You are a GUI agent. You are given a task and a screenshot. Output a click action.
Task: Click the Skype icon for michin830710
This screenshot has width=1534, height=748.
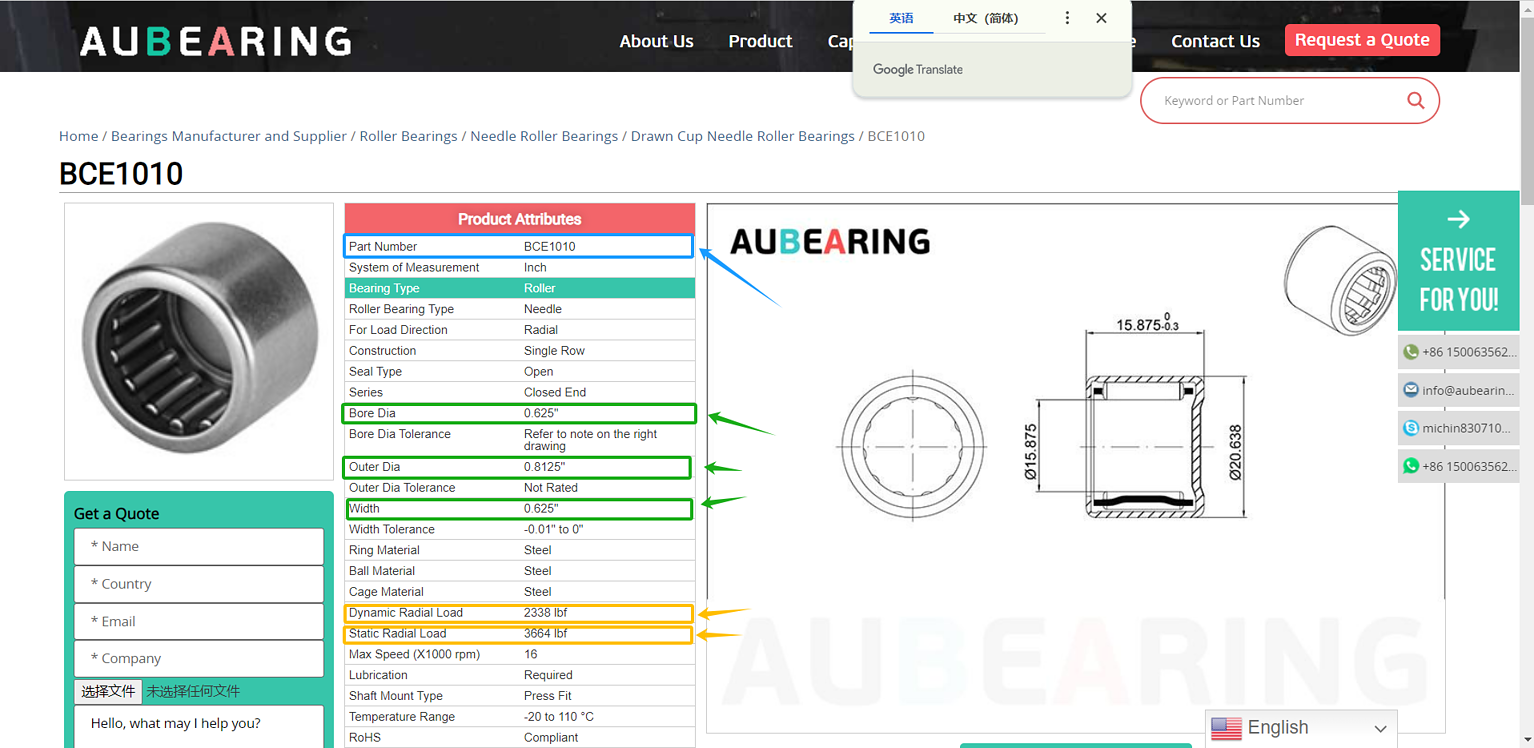coord(1410,427)
